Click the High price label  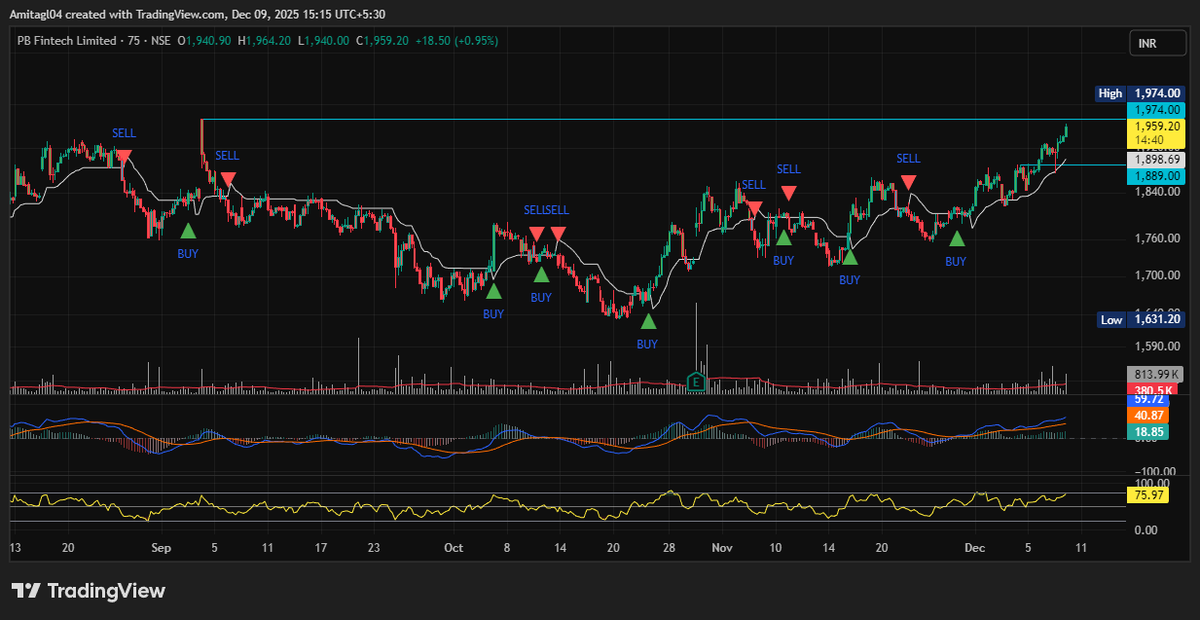click(x=1110, y=93)
